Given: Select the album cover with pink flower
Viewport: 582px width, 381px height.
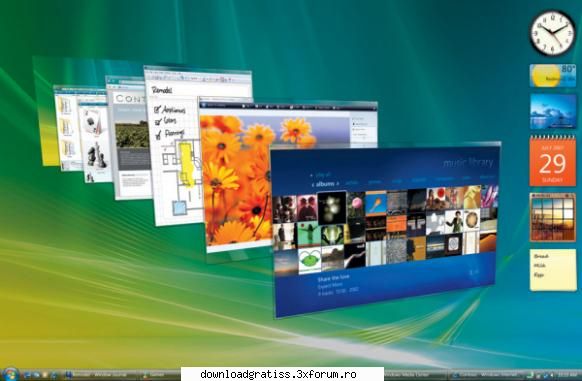Looking at the screenshot, I should point(356,205).
